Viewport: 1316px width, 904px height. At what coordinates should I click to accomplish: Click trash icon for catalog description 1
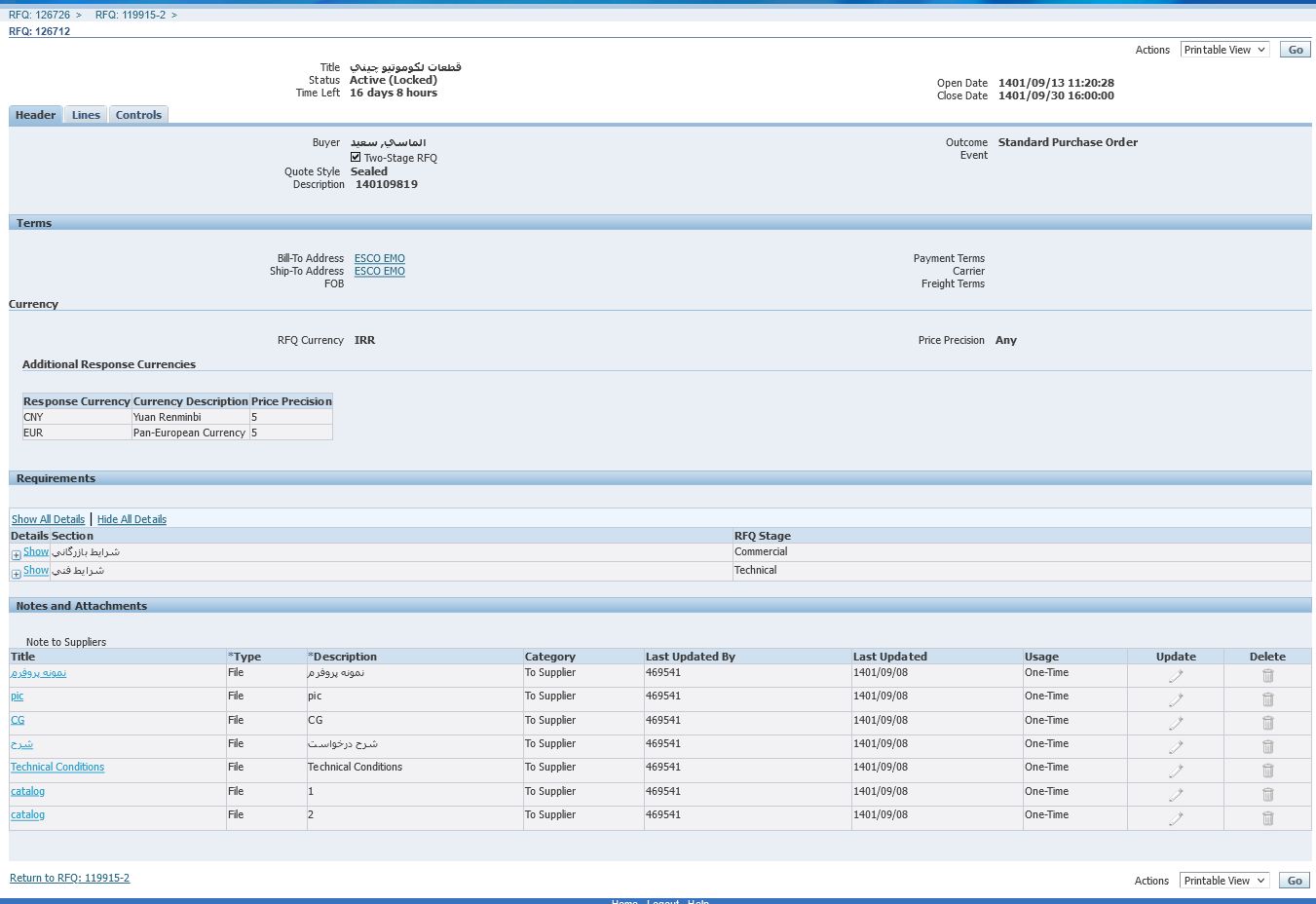[1267, 795]
